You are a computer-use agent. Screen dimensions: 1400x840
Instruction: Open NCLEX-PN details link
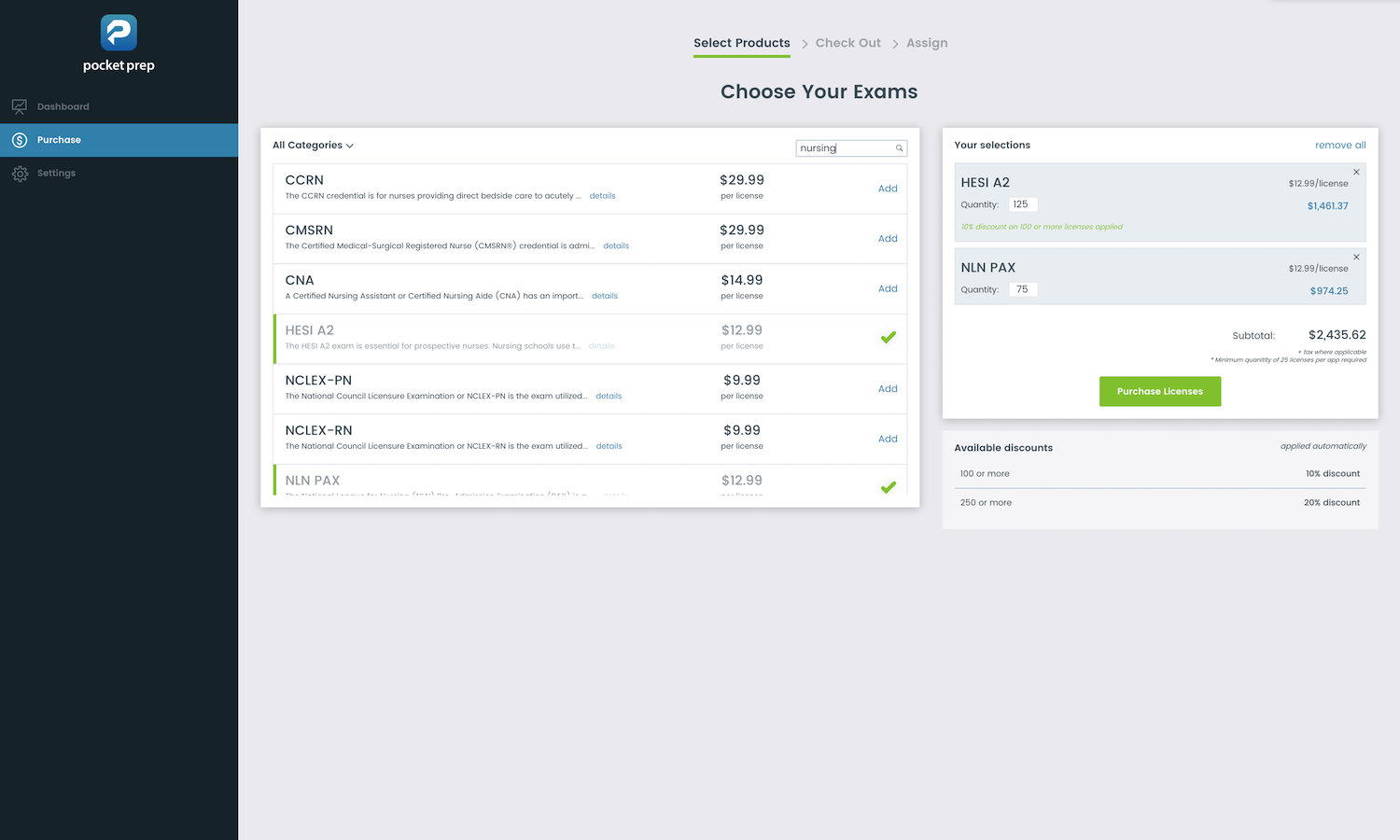(609, 397)
